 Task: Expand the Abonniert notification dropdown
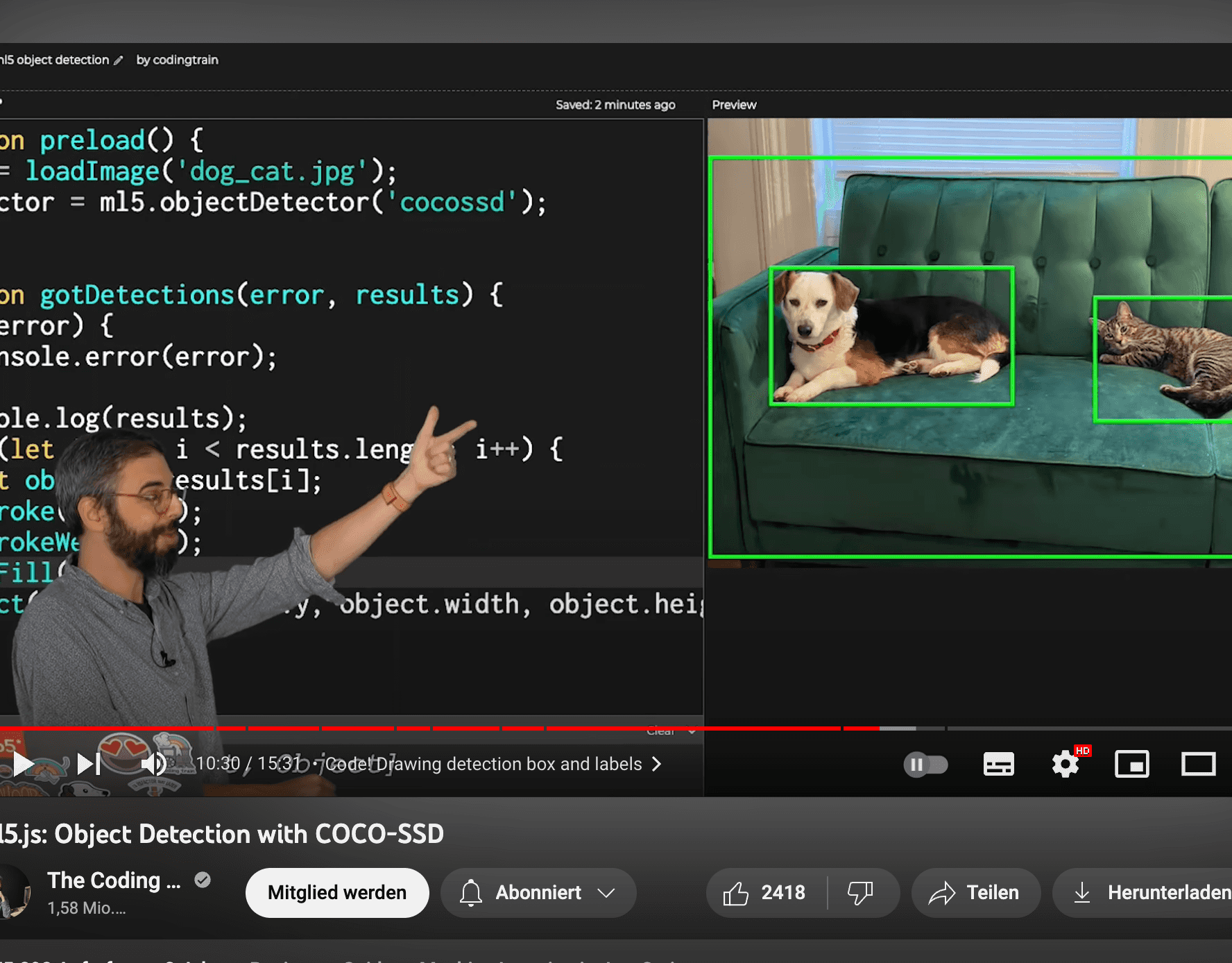(606, 893)
